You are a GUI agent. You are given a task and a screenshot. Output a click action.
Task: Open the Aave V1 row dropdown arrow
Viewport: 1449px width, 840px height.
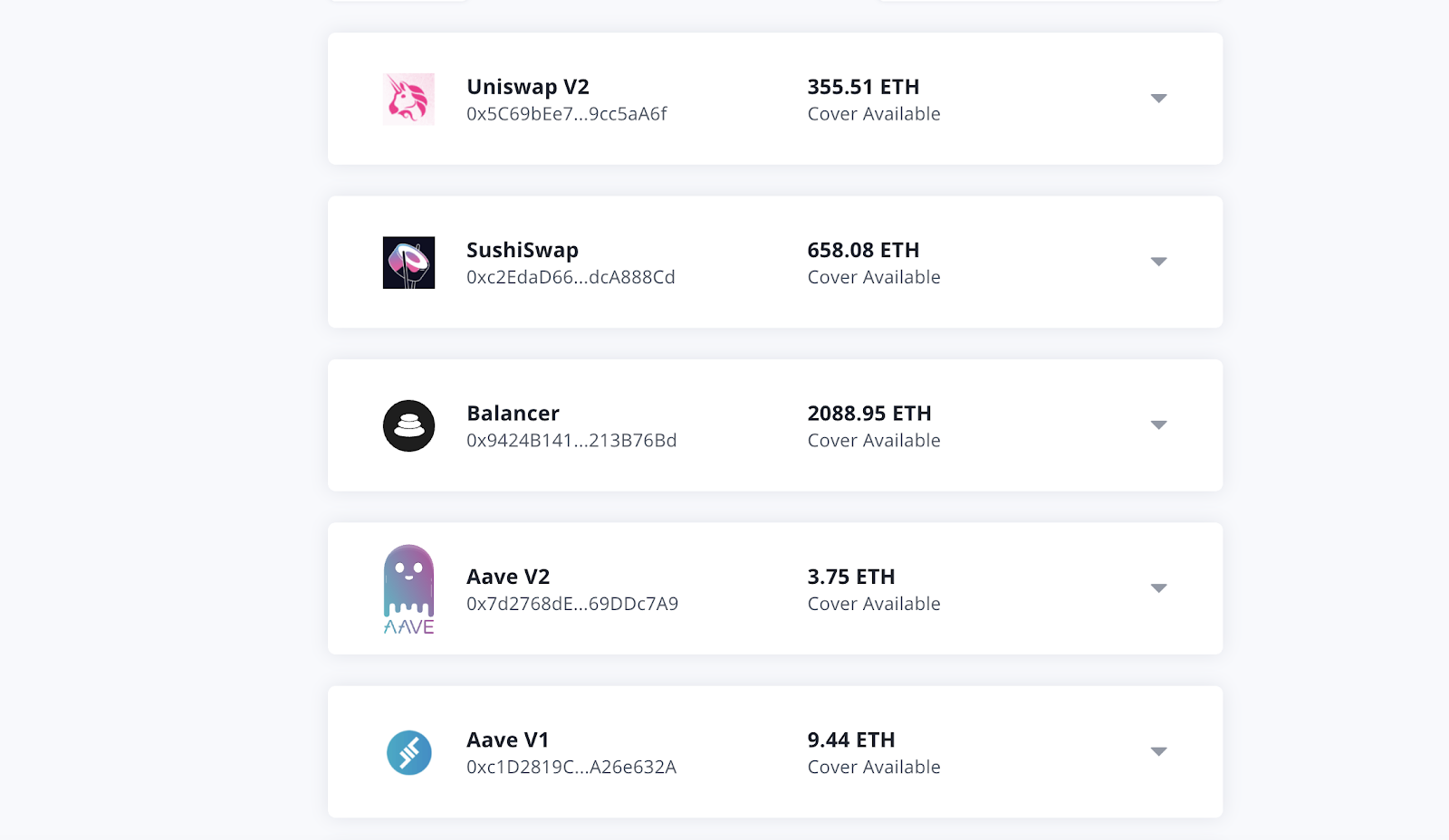[x=1158, y=751]
